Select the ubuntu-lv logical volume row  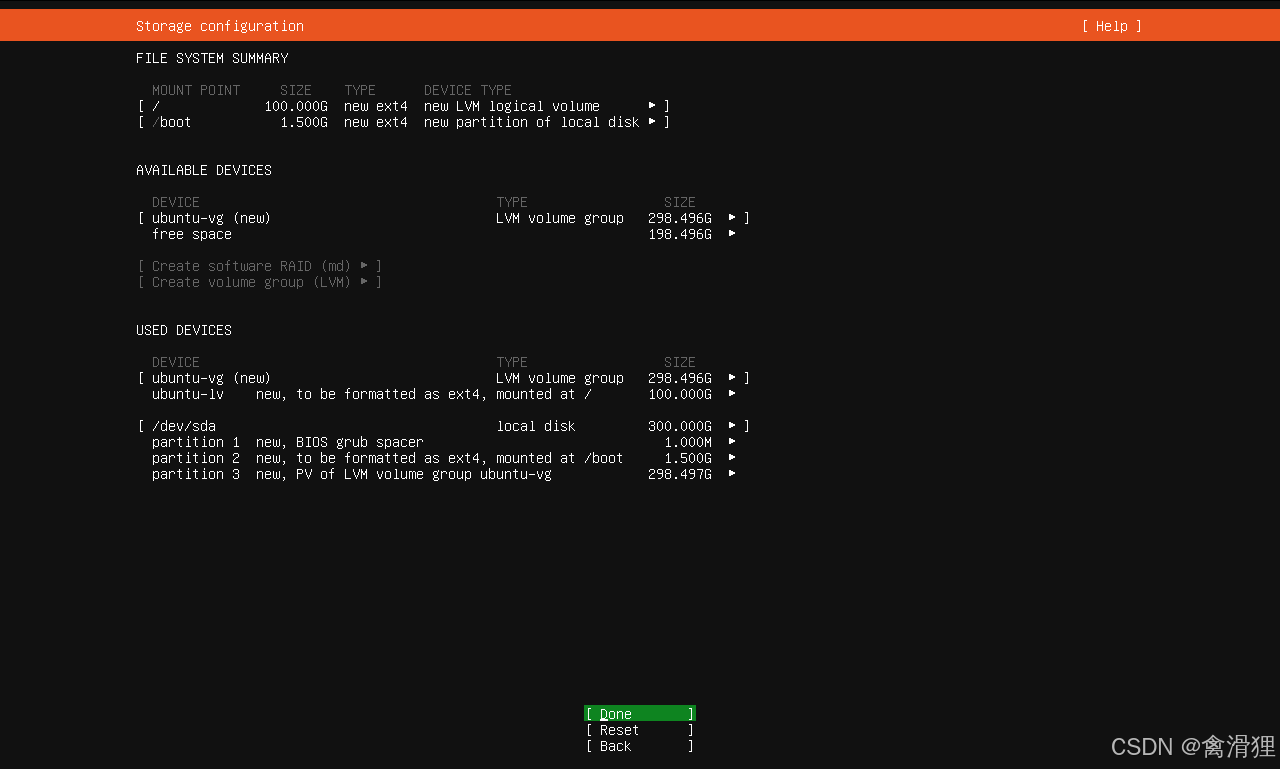click(x=444, y=394)
